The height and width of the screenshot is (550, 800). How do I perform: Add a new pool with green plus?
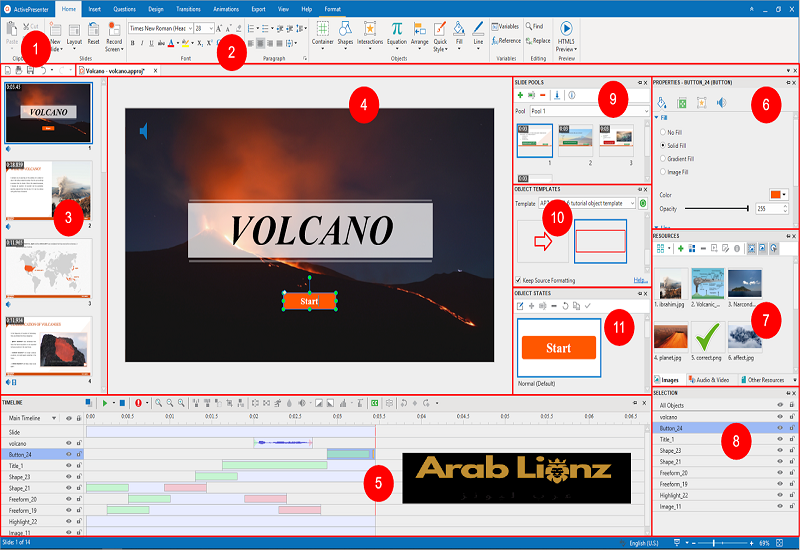(x=520, y=95)
